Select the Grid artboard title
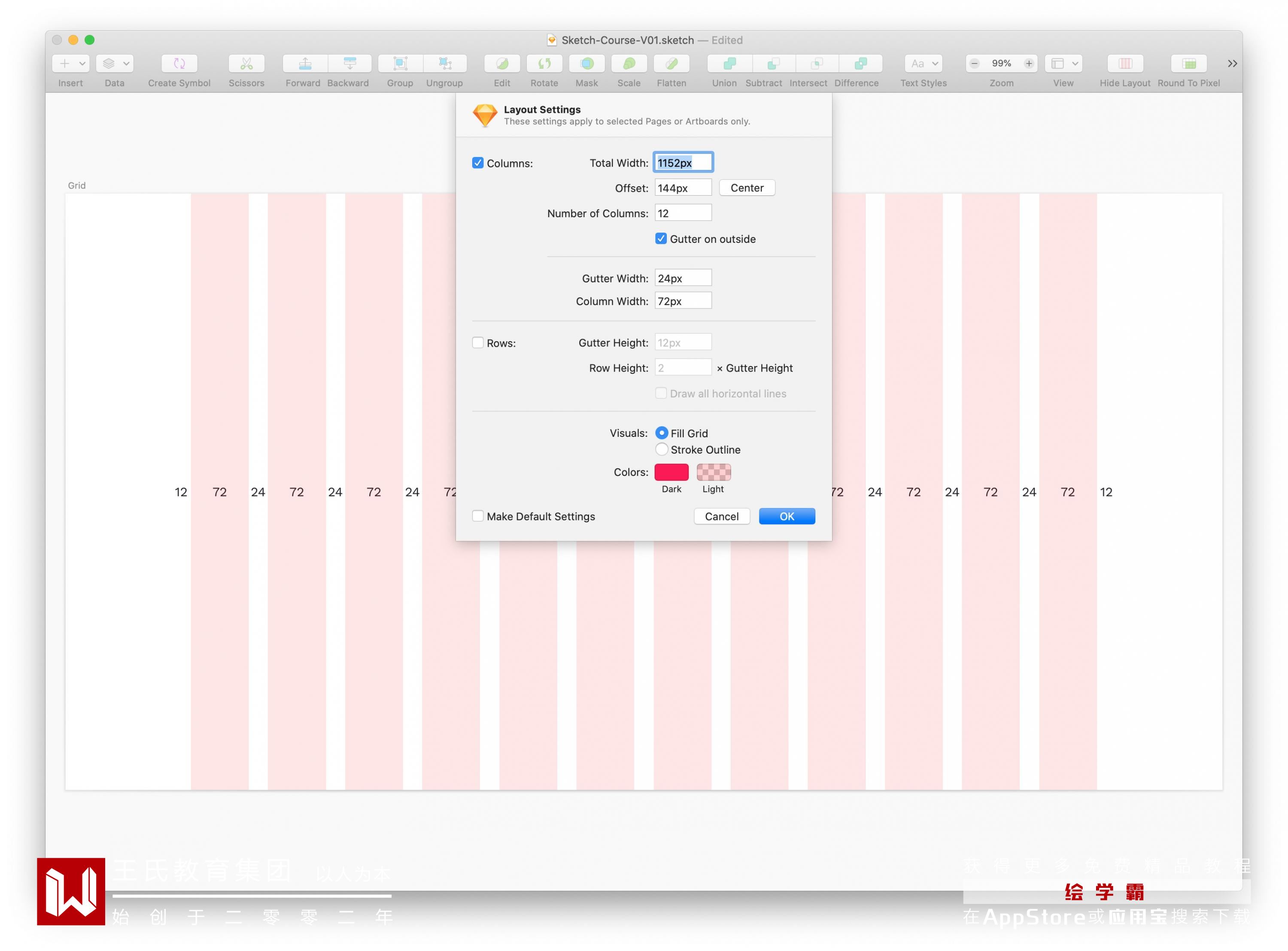 [x=76, y=185]
